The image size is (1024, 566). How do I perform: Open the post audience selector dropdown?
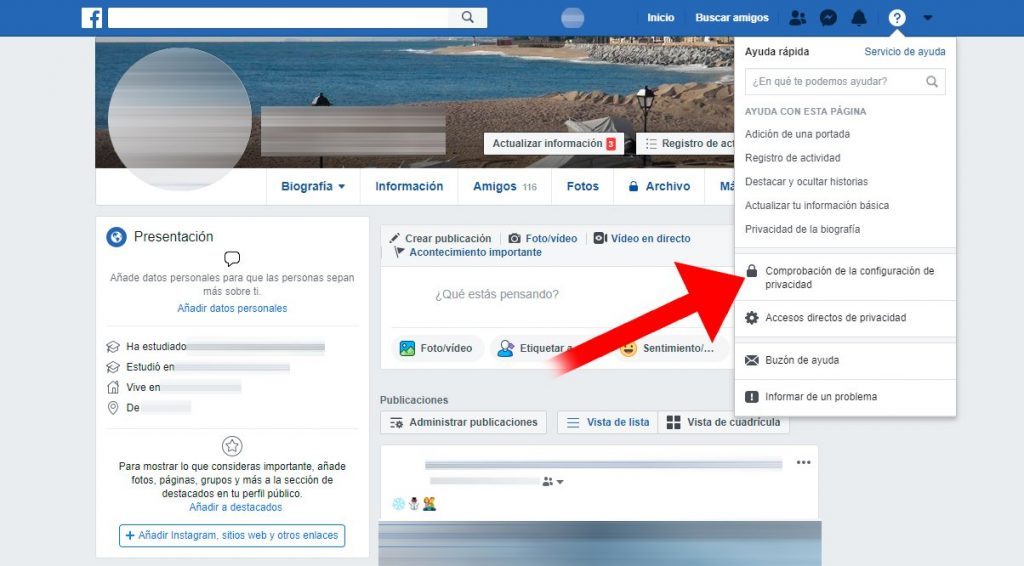[552, 482]
